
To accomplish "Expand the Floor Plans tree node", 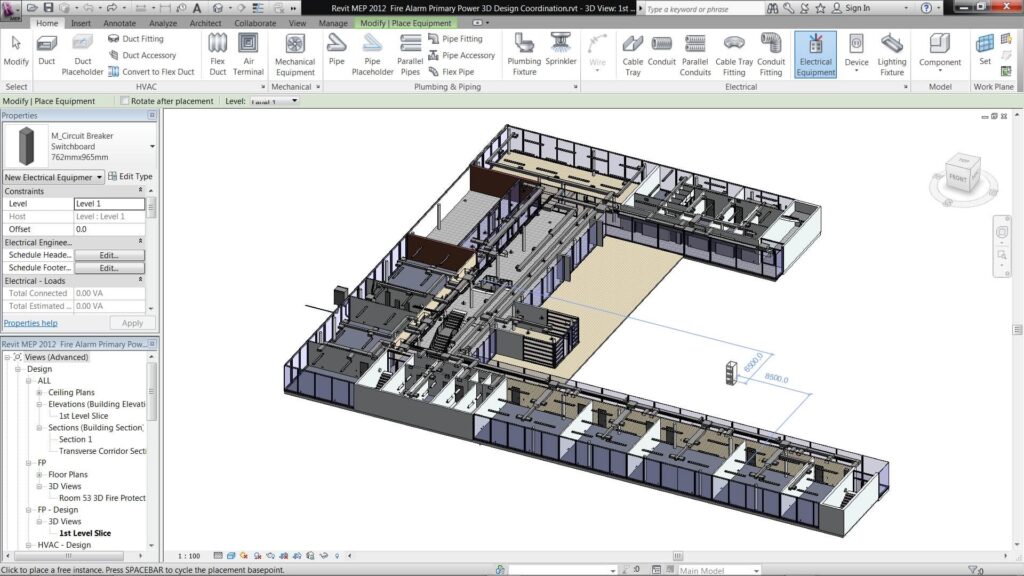I will [x=40, y=474].
